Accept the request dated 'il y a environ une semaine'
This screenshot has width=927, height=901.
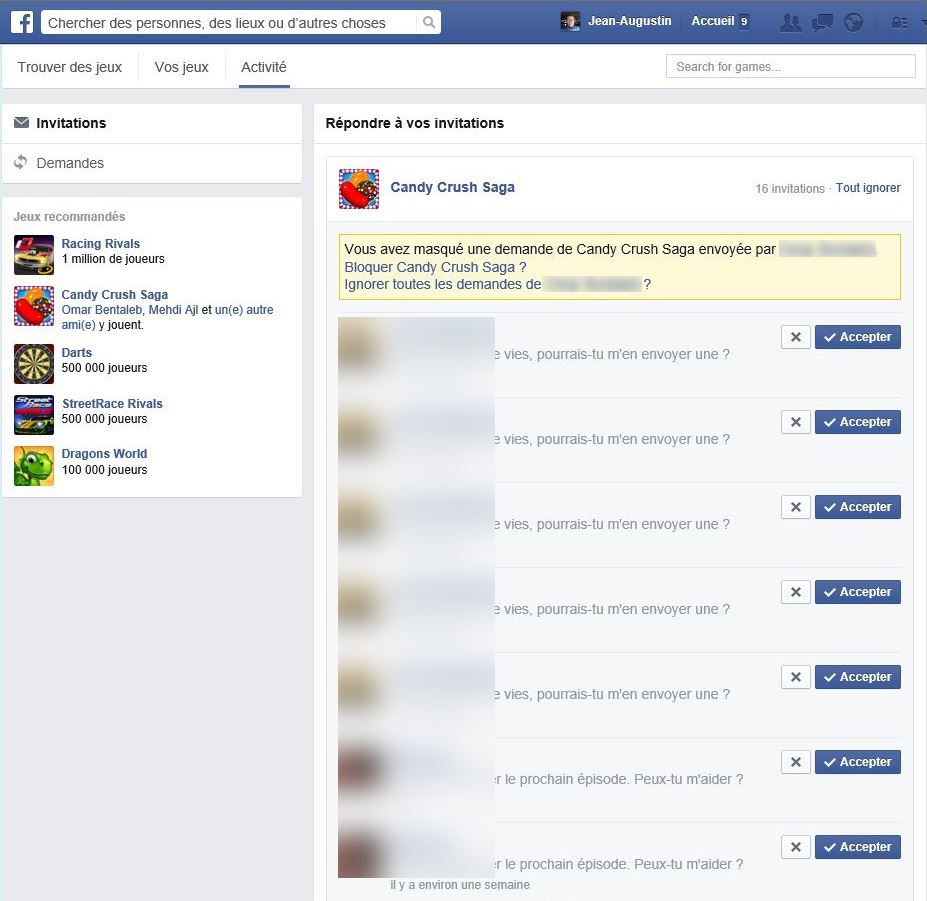[858, 847]
